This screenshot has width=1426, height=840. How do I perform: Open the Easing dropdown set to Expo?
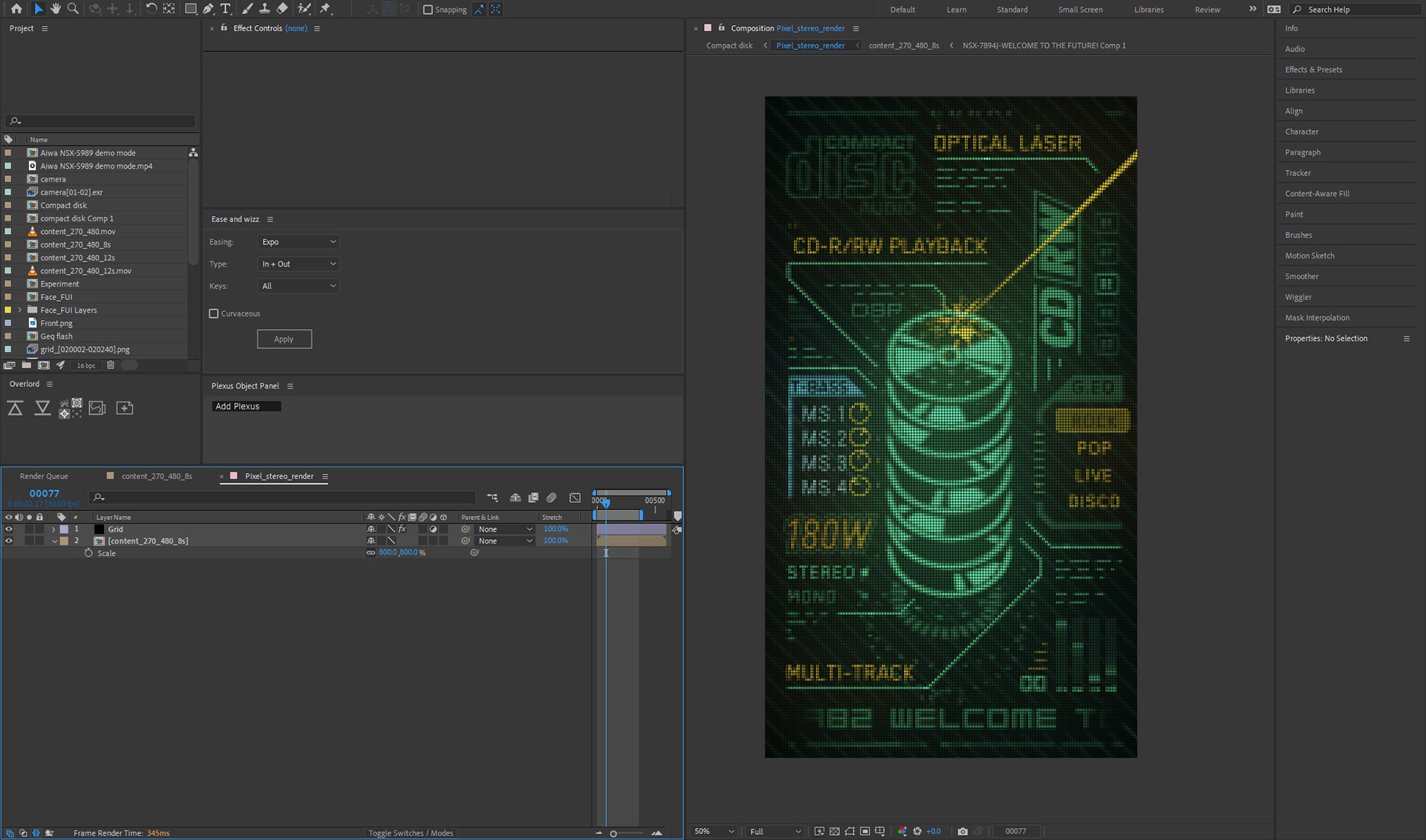[299, 242]
